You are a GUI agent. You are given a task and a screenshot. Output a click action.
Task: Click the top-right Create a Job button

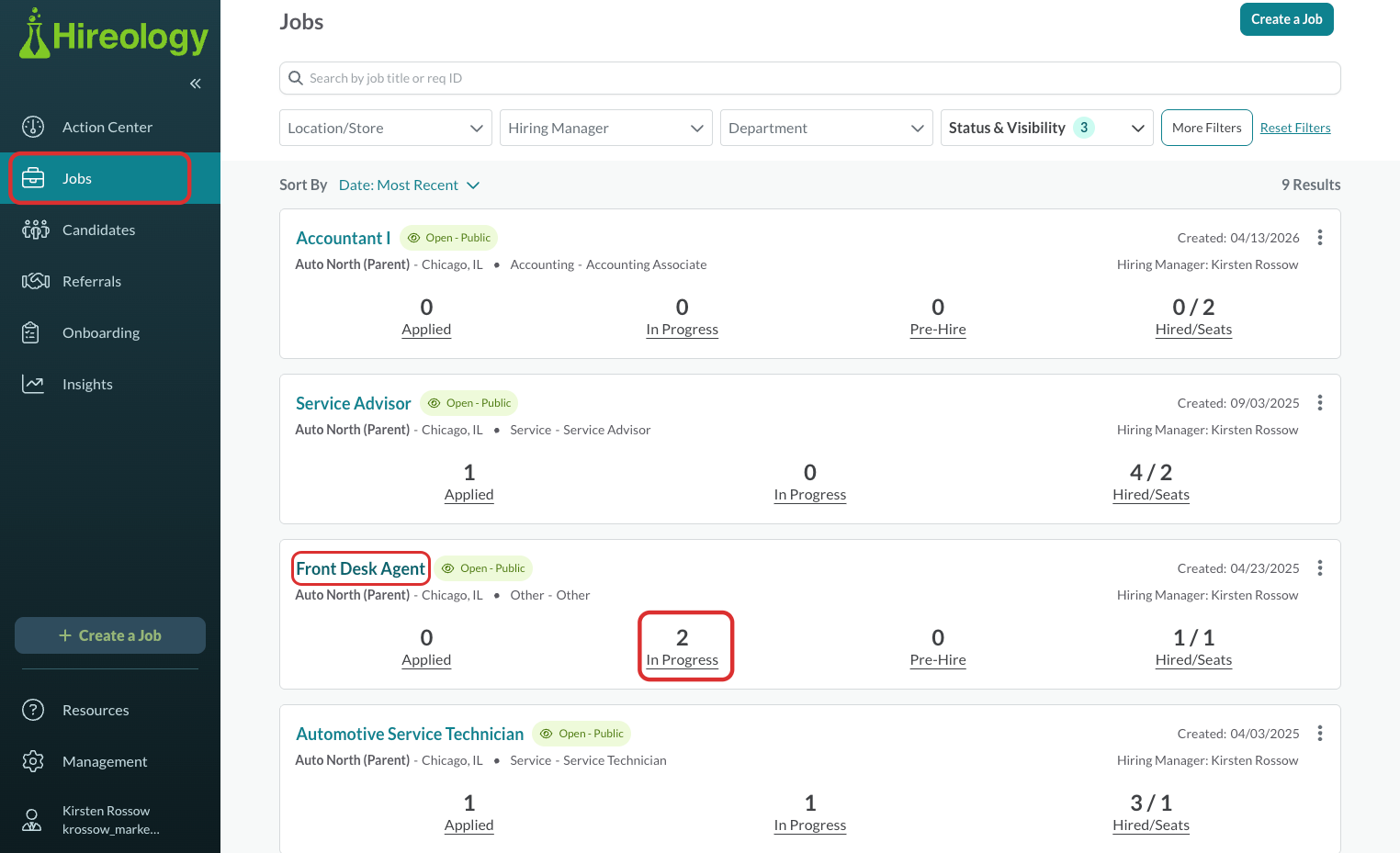(x=1287, y=19)
